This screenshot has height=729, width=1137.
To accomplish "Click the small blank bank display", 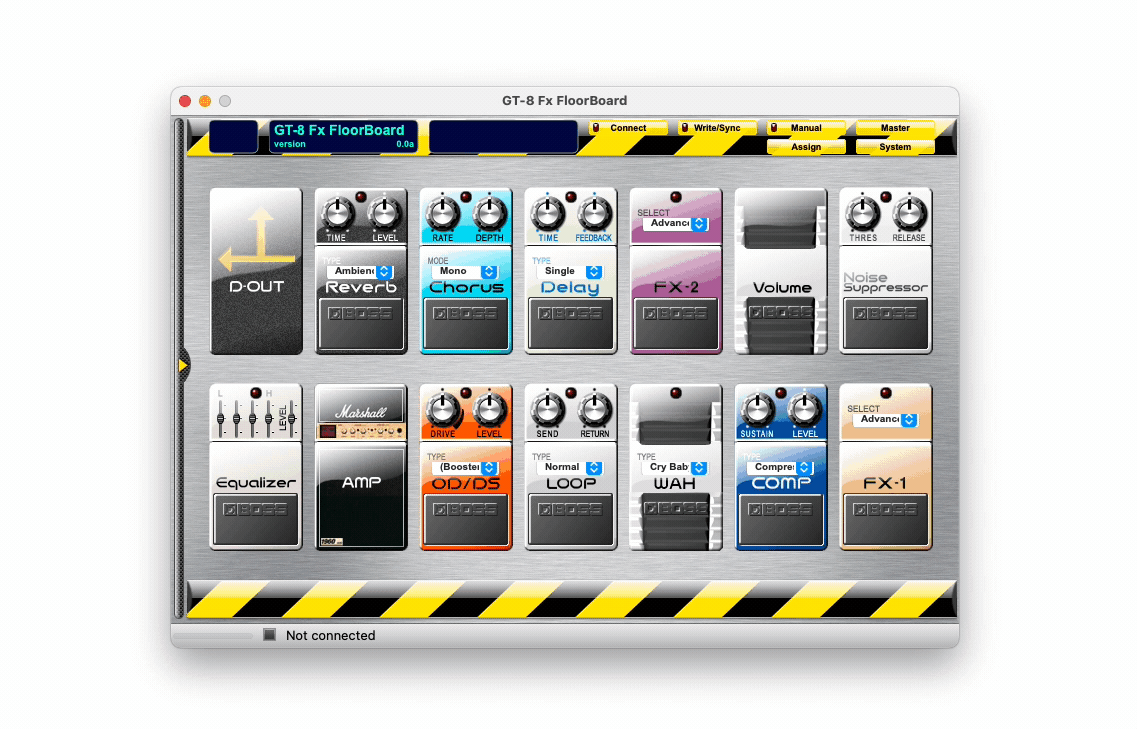I will pos(233,136).
